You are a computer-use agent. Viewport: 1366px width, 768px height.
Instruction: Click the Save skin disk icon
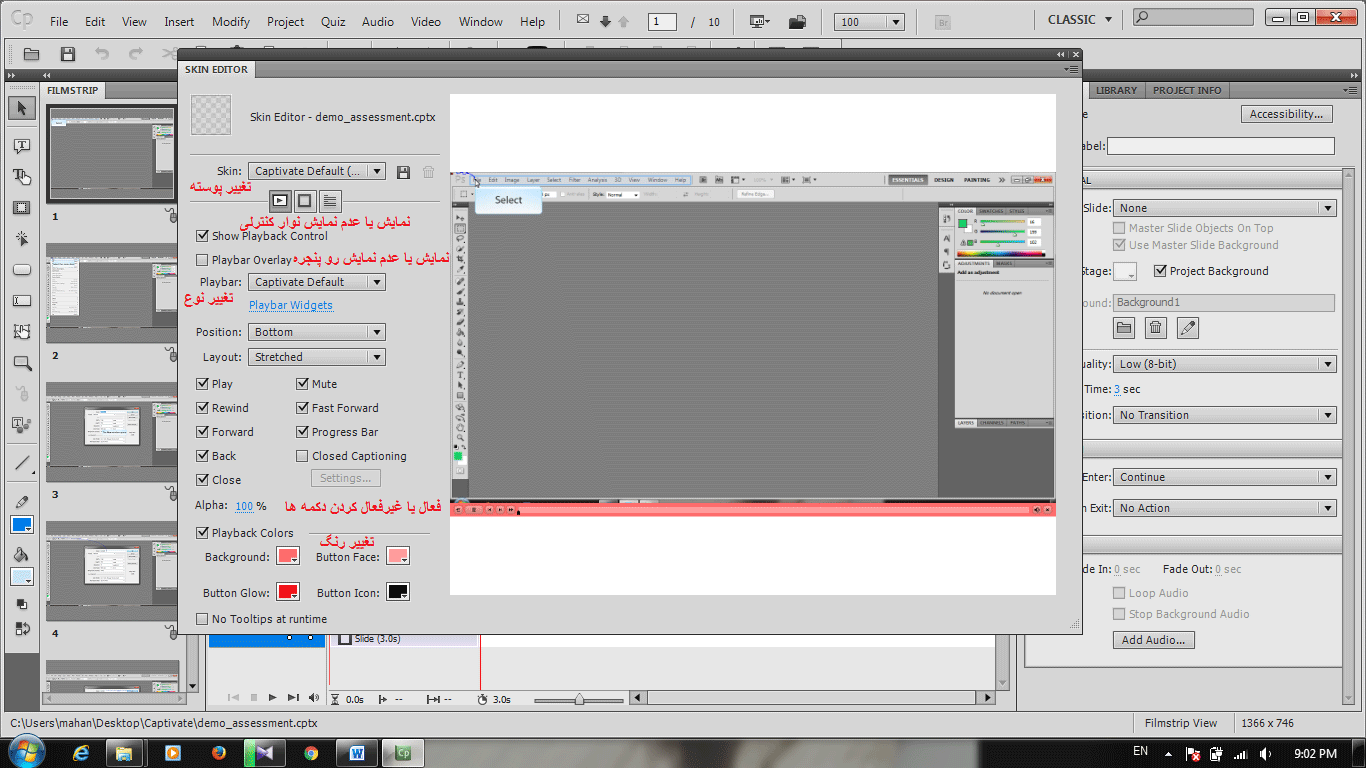click(x=403, y=172)
